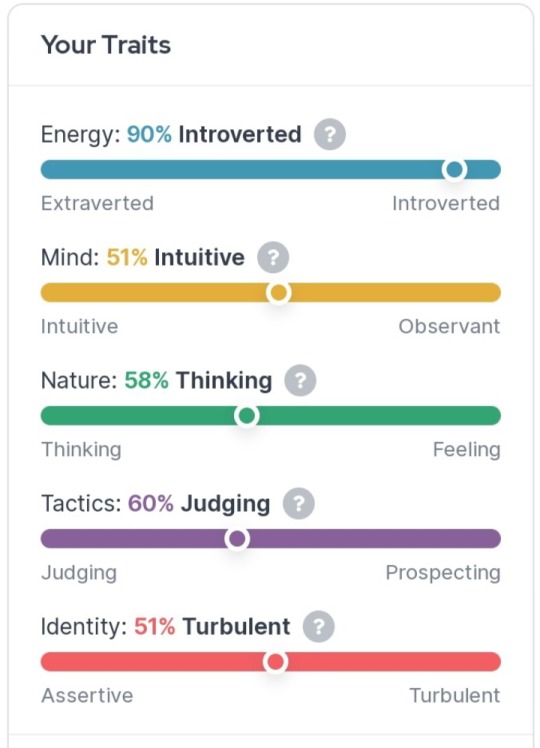
Task: Click the blue Energy slider handle
Action: click(454, 169)
